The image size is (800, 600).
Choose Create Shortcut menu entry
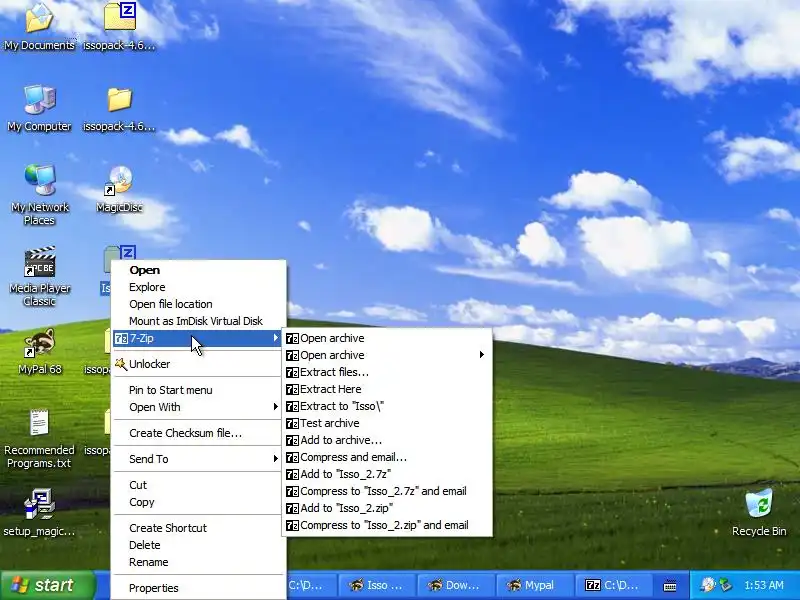tap(198, 528)
